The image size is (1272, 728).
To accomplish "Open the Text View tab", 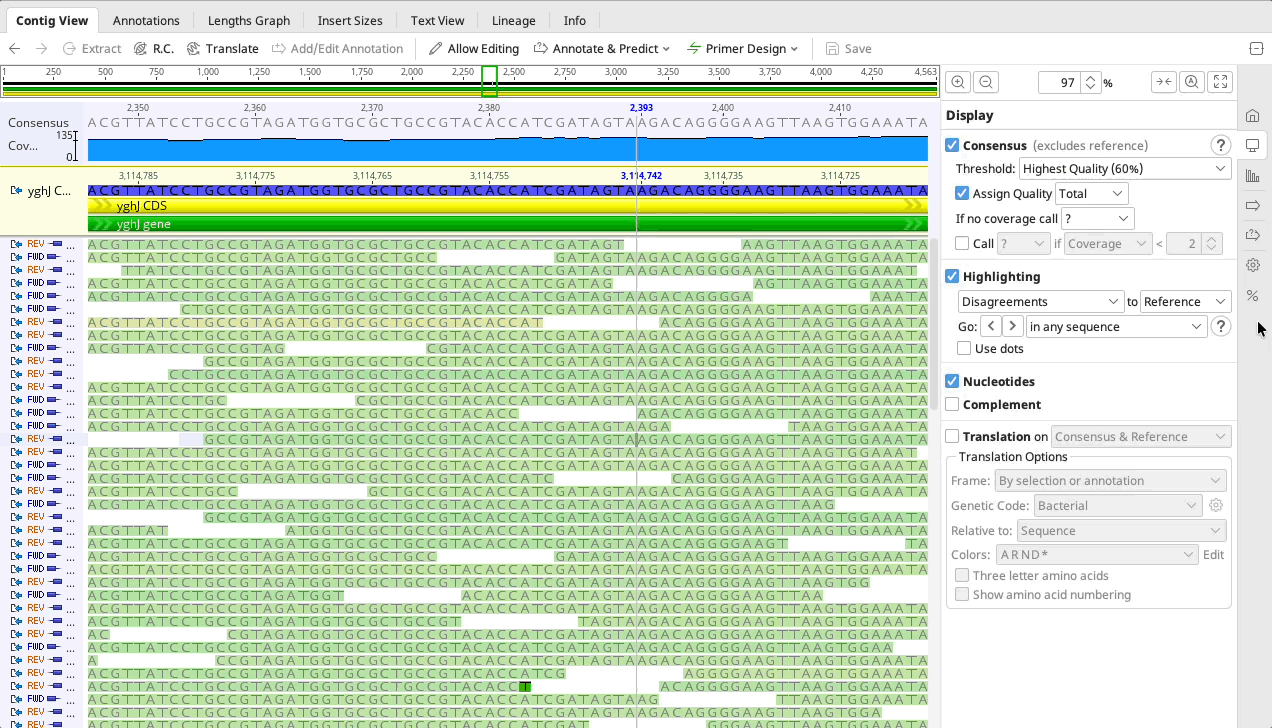I will pos(437,19).
